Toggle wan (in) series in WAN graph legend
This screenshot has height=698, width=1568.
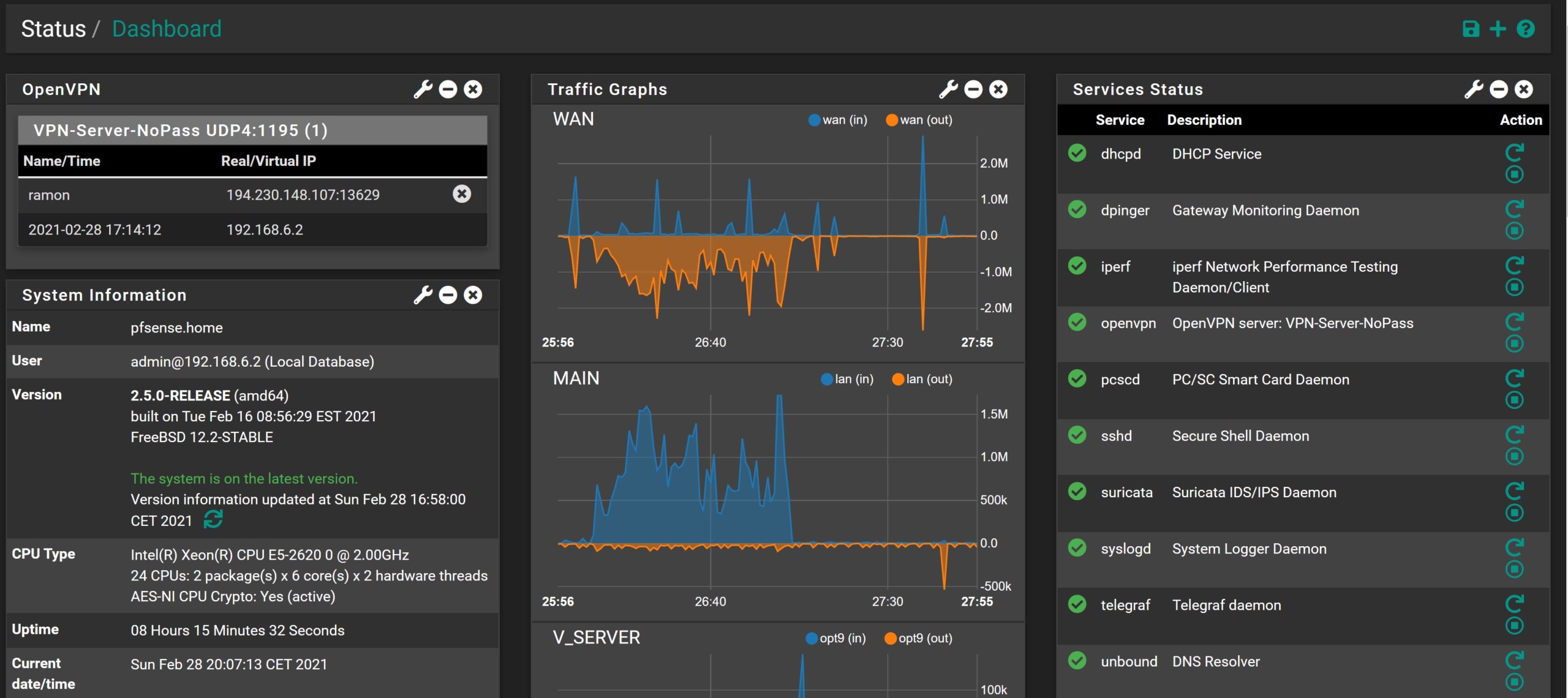(x=837, y=120)
